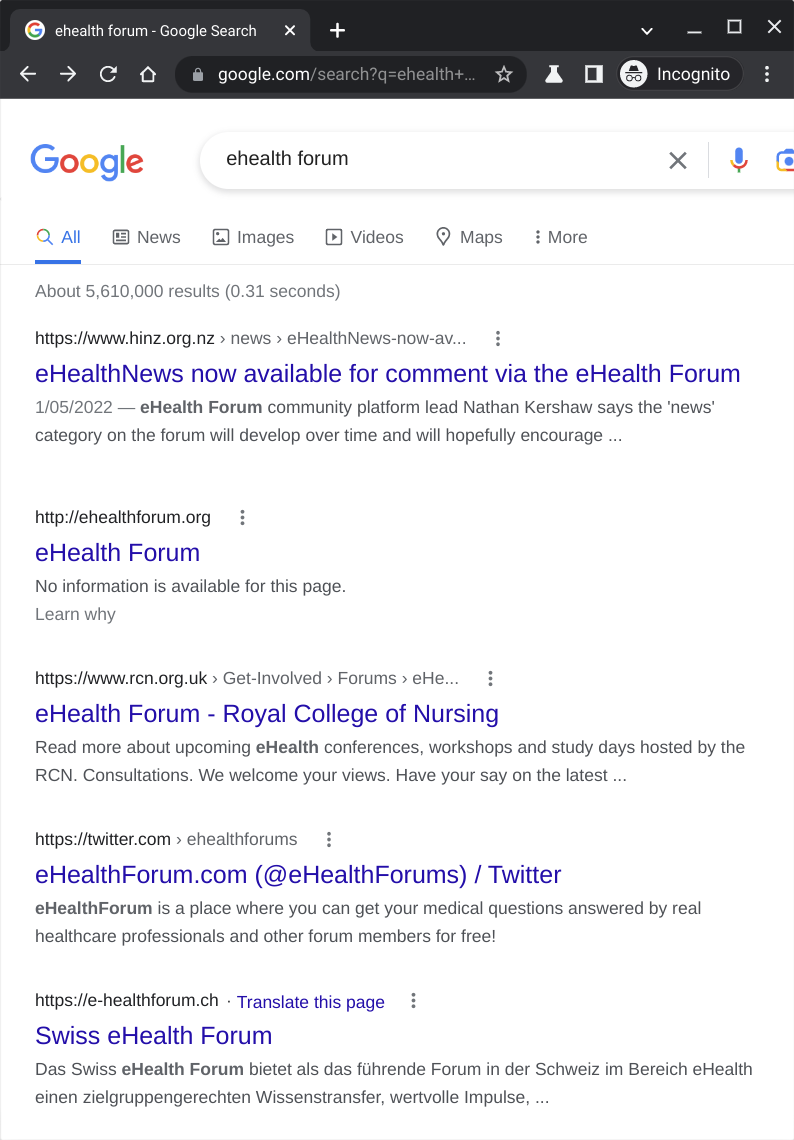This screenshot has height=1140, width=794.
Task: Click the Learn why link
Action: tap(75, 614)
